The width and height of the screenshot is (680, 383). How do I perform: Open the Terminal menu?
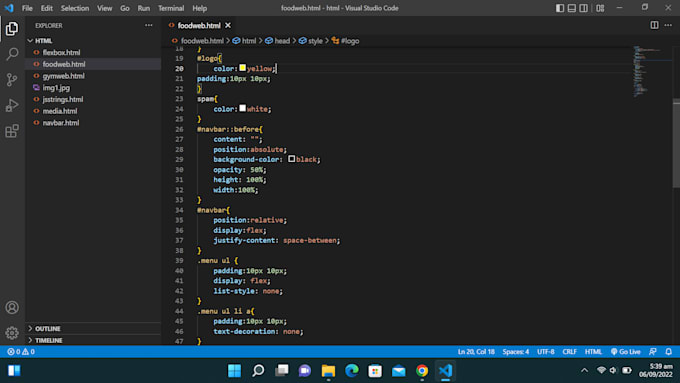[x=171, y=8]
